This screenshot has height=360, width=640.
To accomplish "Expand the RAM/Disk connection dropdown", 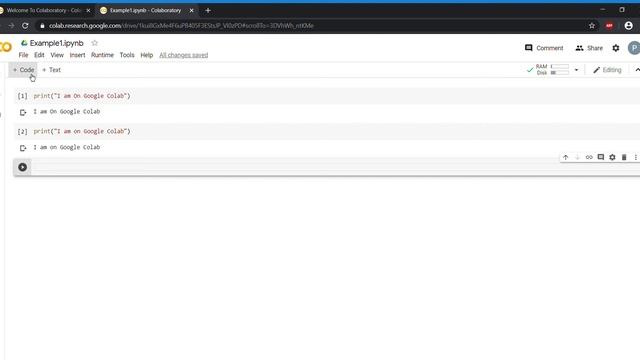I will pos(576,70).
